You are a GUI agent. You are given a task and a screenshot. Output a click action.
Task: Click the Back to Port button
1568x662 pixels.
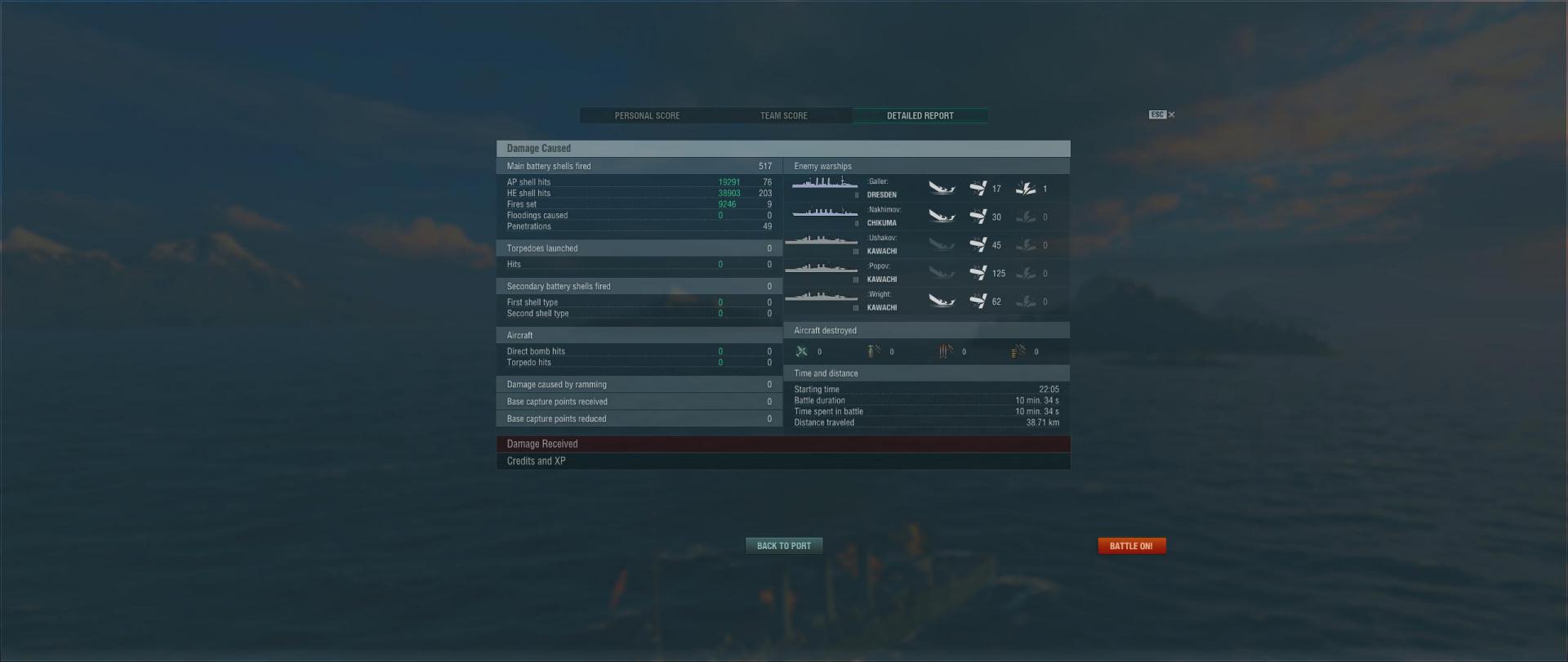pos(784,546)
